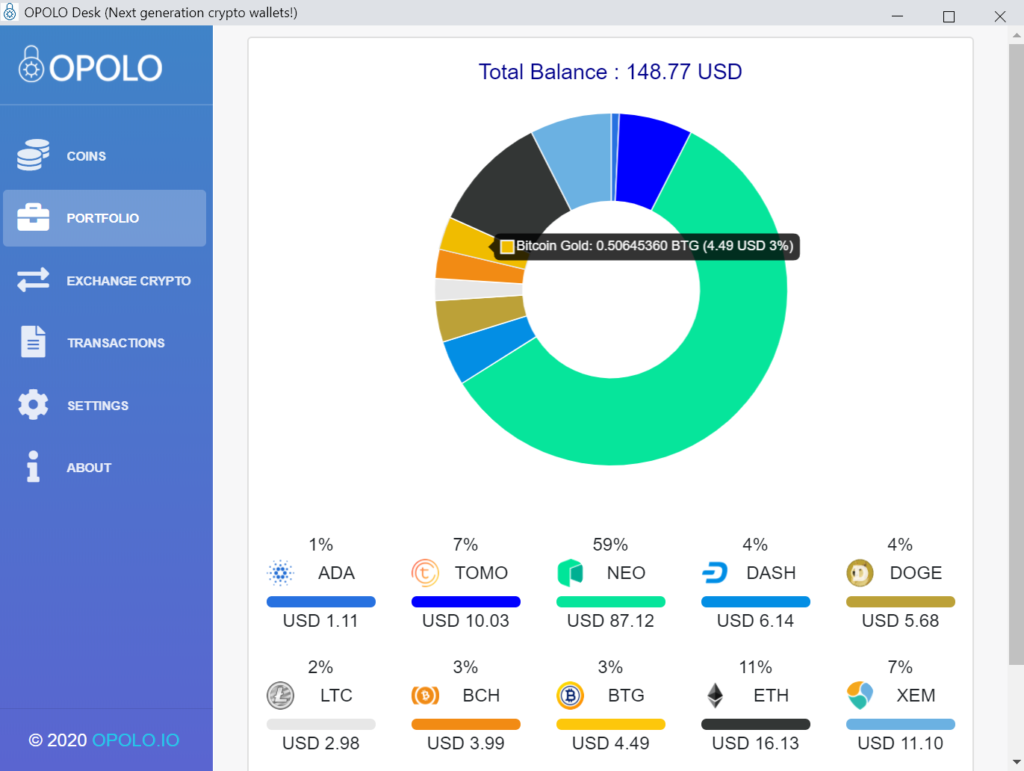Maximize the OPOLO Desk window
The image size is (1024, 771).
[949, 16]
